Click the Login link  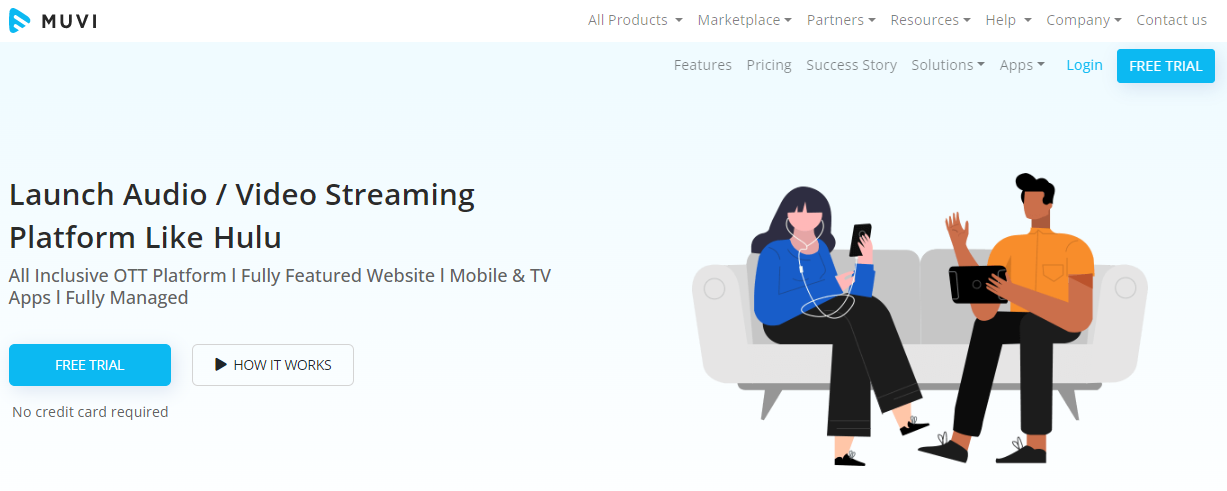[x=1084, y=65]
